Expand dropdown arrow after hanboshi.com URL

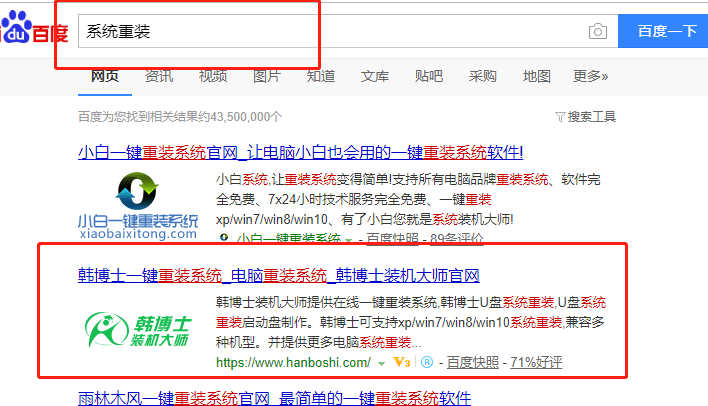[382, 363]
